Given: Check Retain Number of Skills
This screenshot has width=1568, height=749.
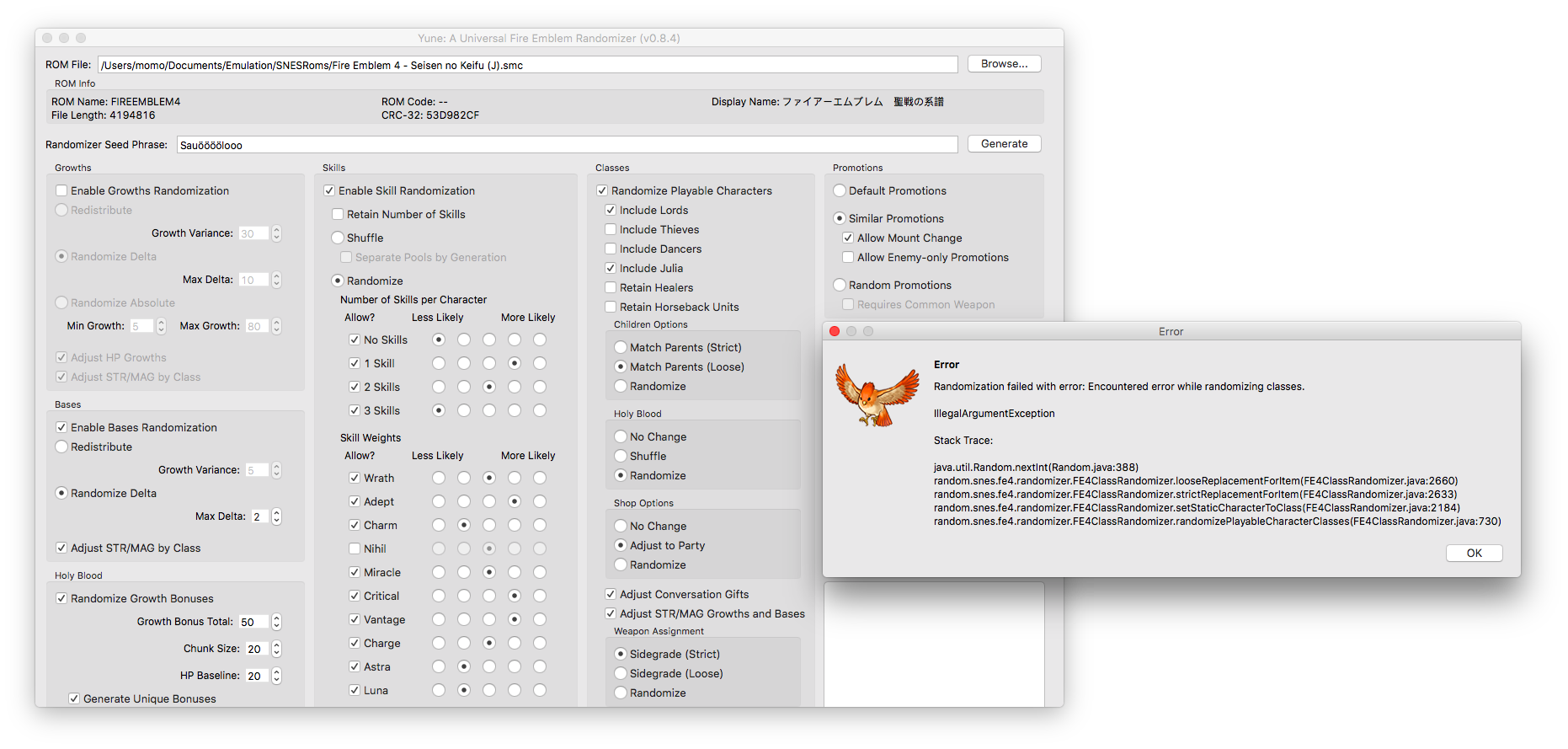Looking at the screenshot, I should (338, 214).
